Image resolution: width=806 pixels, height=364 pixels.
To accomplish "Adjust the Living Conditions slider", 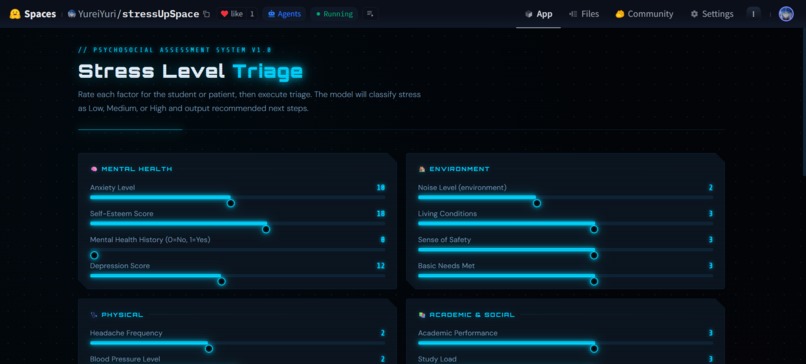I will [565, 224].
